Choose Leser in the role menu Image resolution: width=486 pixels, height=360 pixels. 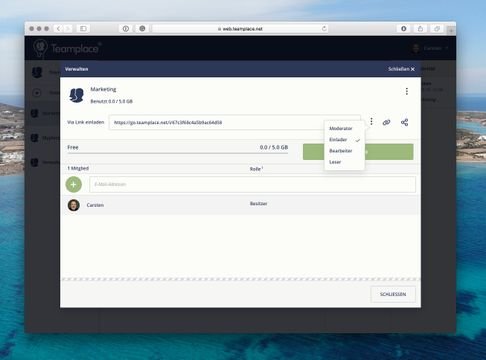coord(335,162)
